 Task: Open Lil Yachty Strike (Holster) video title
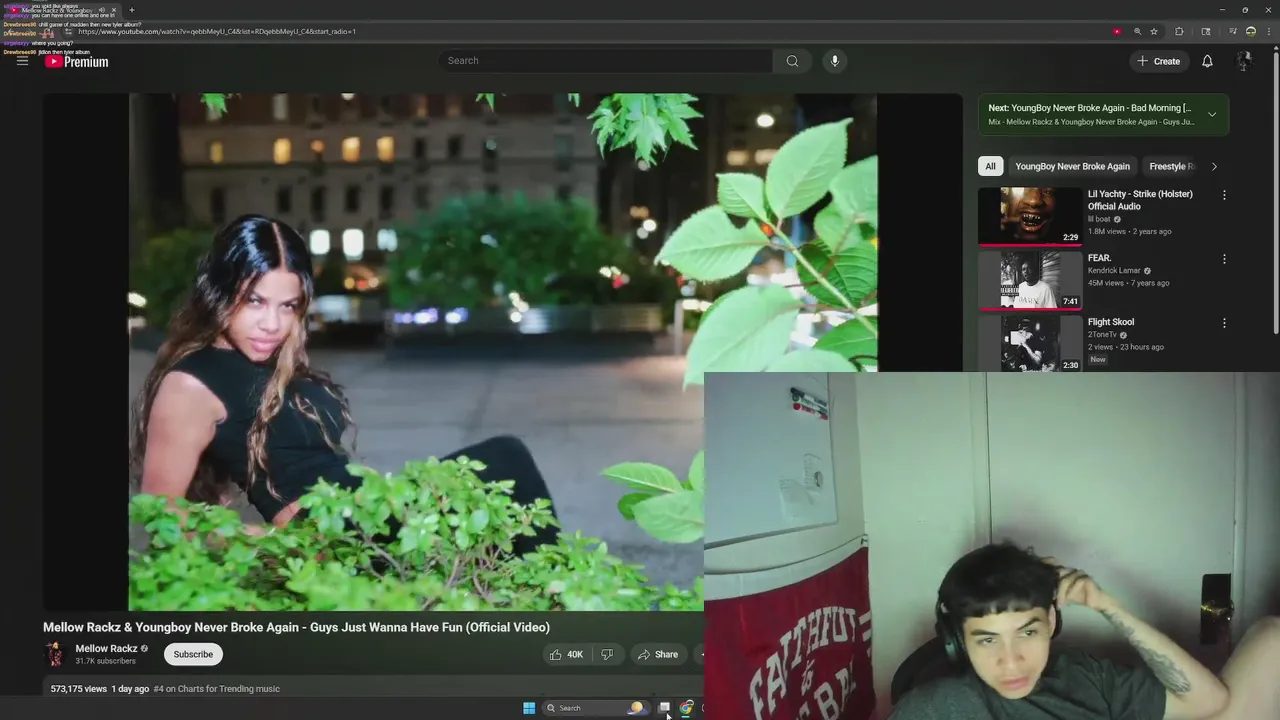(1140, 200)
